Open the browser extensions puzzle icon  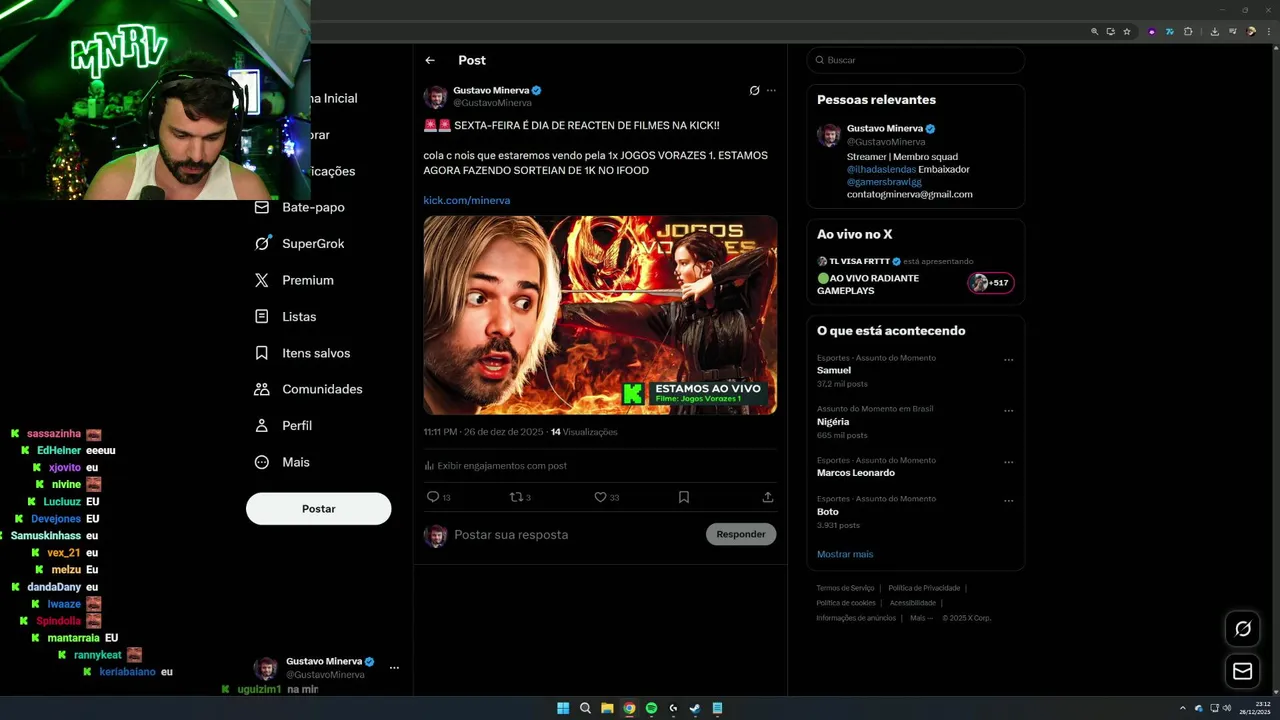click(x=1188, y=31)
